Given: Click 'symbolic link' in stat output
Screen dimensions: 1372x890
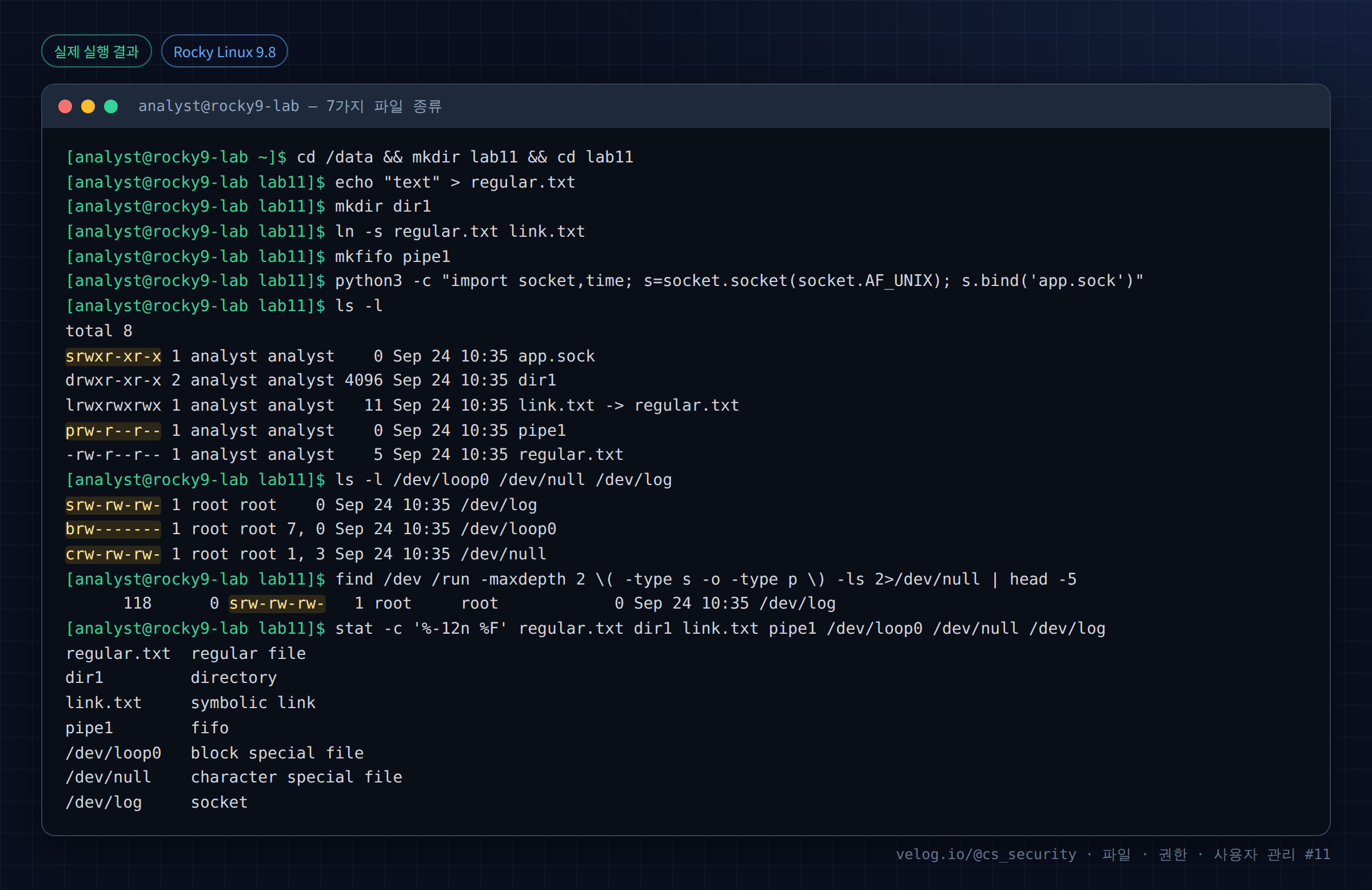Looking at the screenshot, I should tap(253, 702).
